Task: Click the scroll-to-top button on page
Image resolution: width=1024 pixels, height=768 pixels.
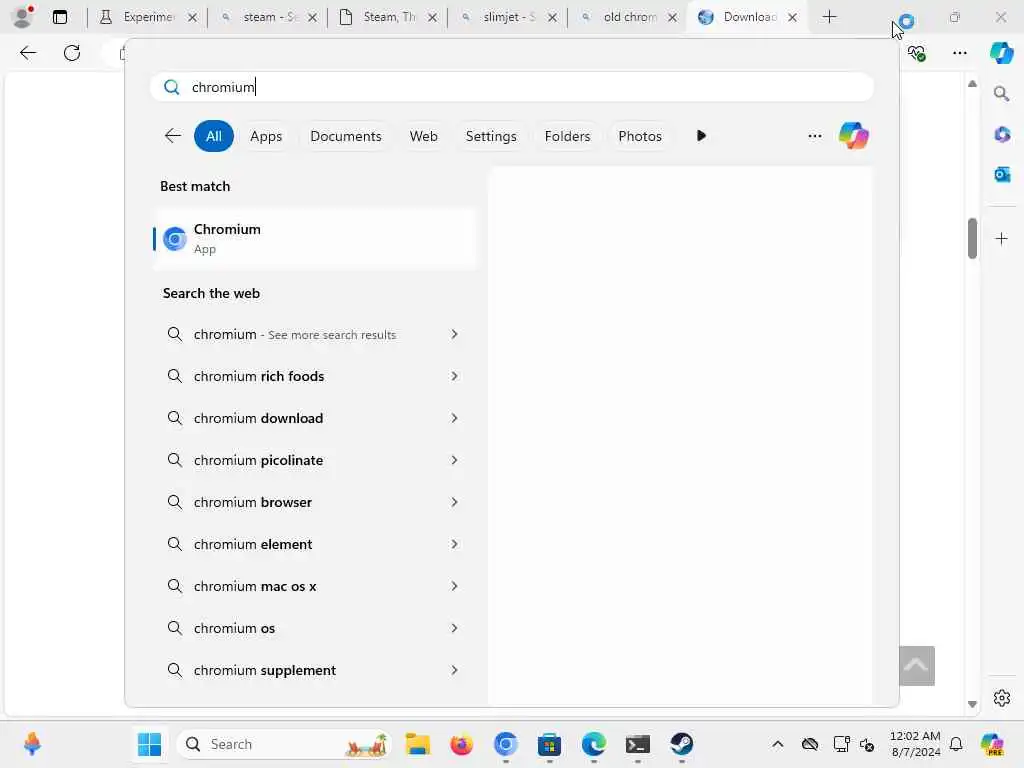Action: 917,665
